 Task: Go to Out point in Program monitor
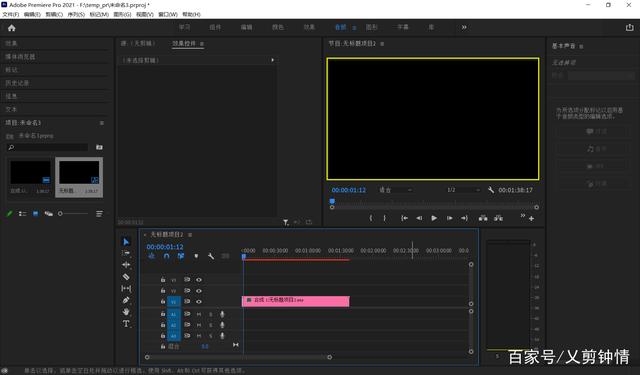click(x=464, y=218)
